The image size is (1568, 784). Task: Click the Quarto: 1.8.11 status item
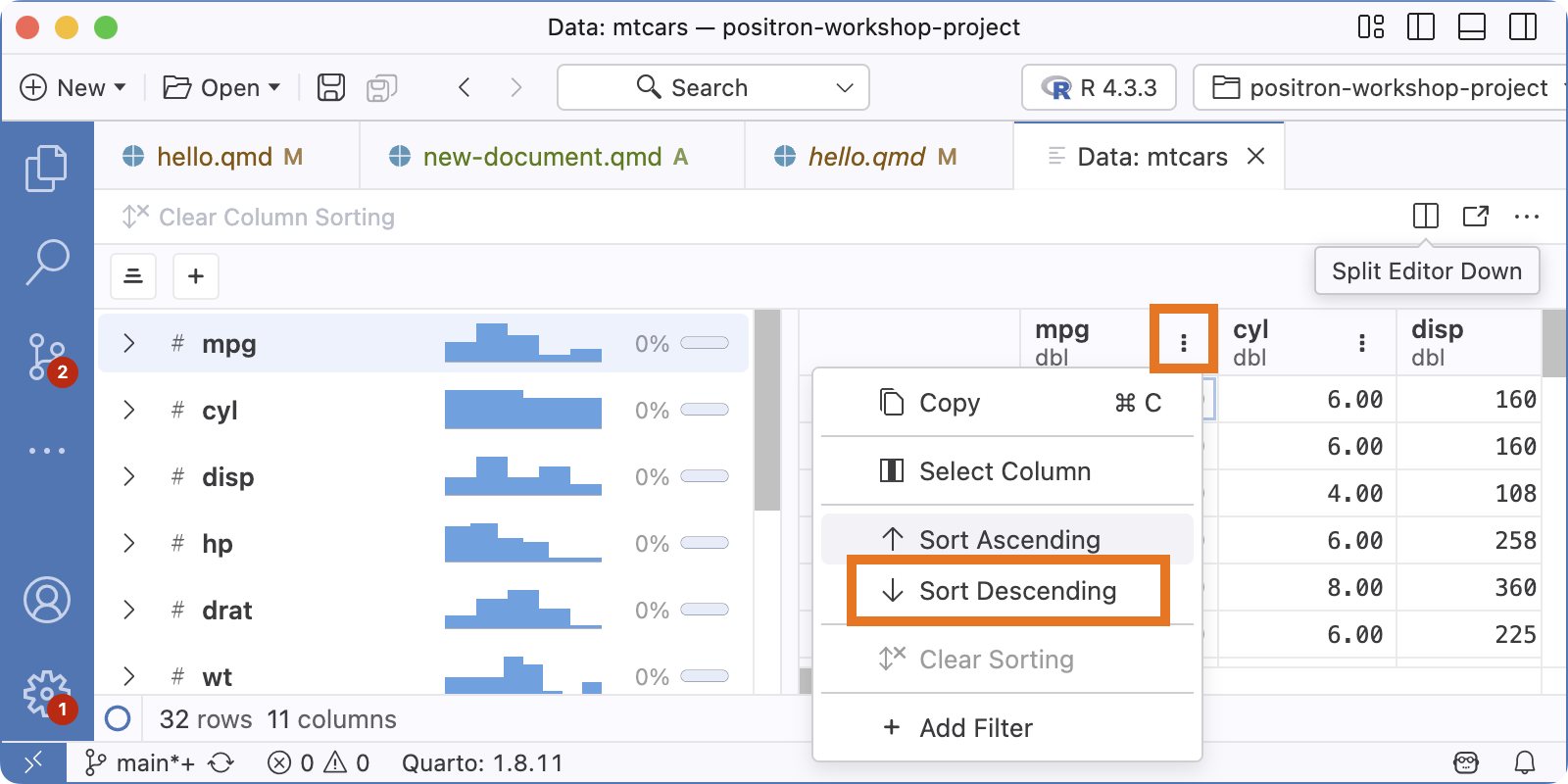tap(482, 762)
